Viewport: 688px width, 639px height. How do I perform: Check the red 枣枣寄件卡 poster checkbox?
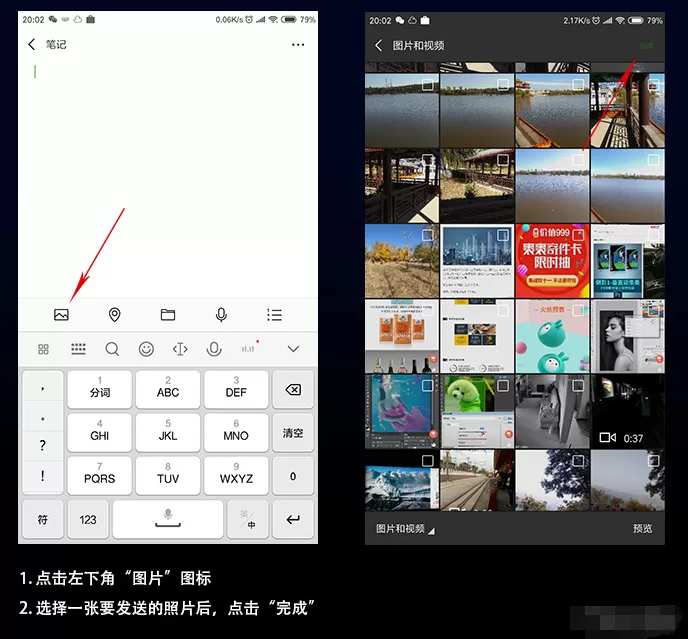[578, 235]
